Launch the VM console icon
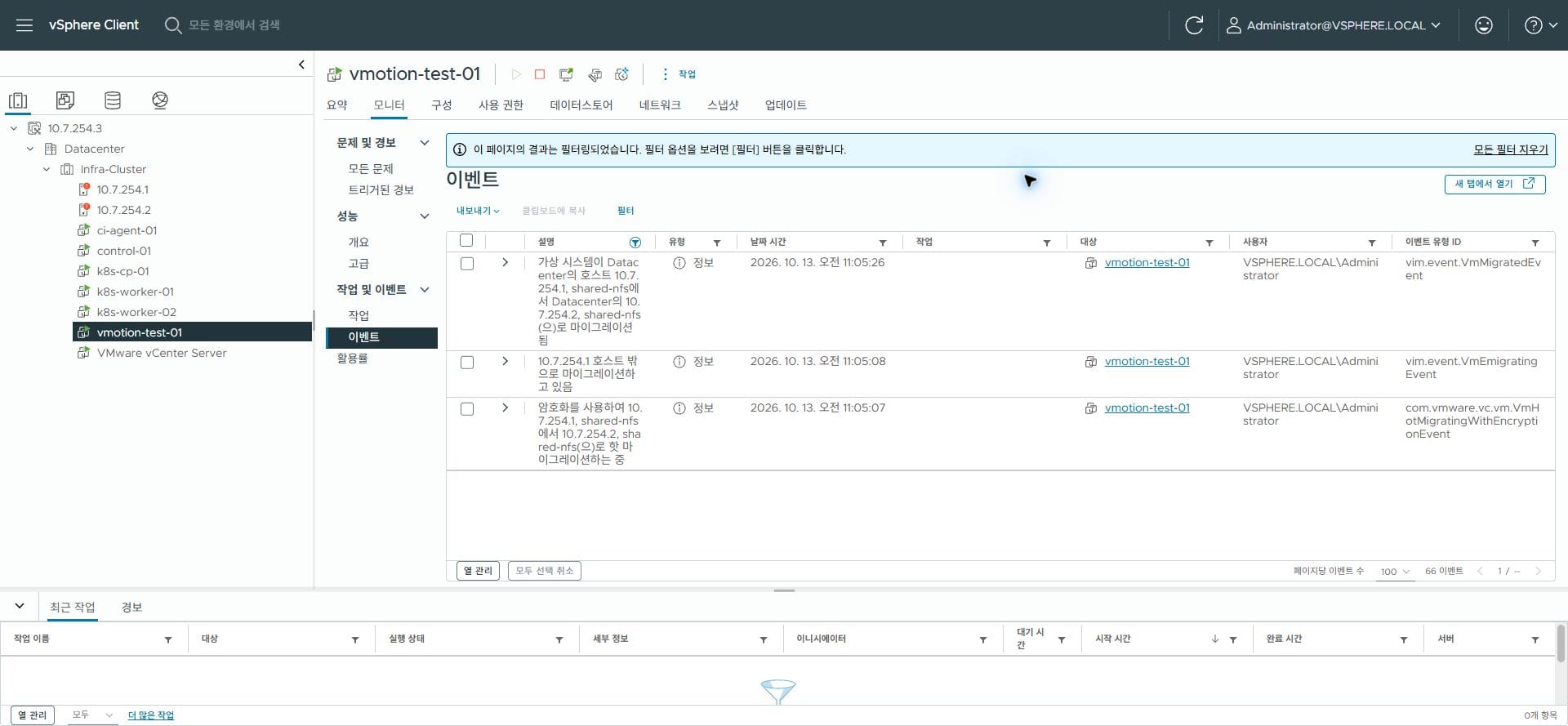The width and height of the screenshot is (1568, 726). coord(566,74)
